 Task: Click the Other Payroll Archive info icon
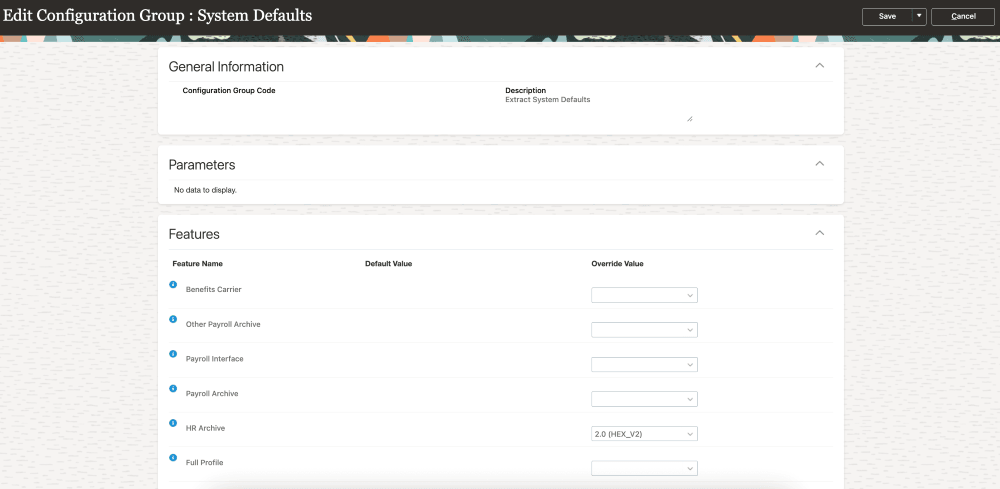[x=173, y=319]
